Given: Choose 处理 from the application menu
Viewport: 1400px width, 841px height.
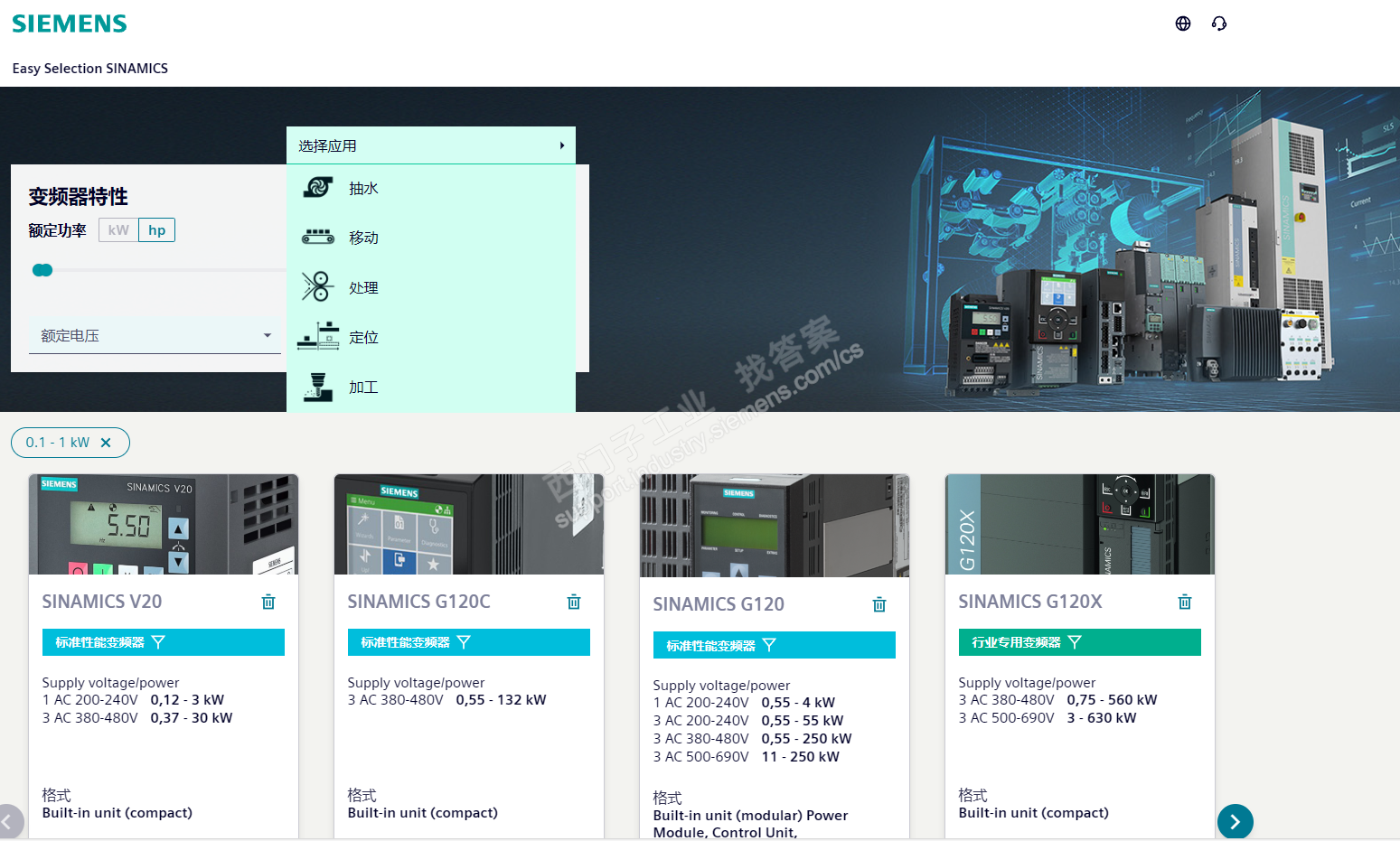Looking at the screenshot, I should [x=431, y=287].
